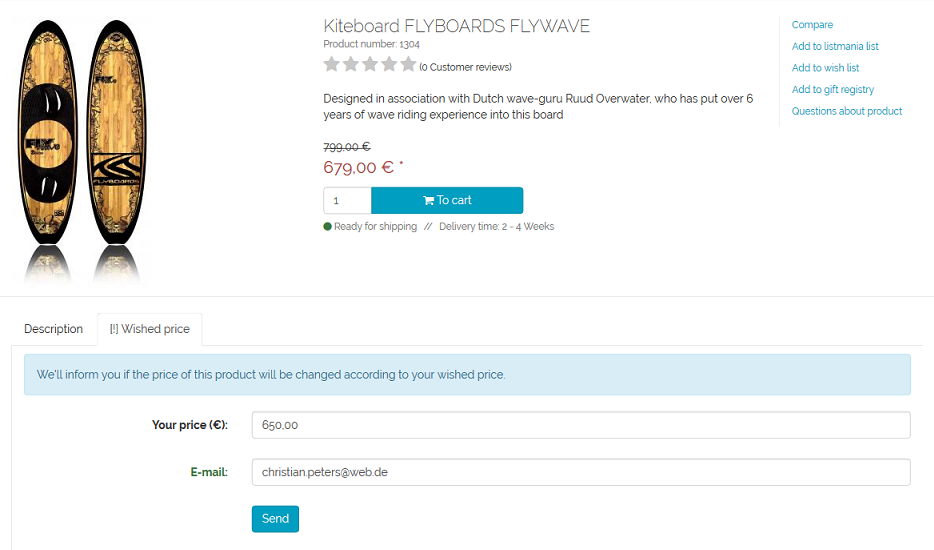Image resolution: width=934 pixels, height=550 pixels.
Task: Click the second rating star
Action: point(351,65)
